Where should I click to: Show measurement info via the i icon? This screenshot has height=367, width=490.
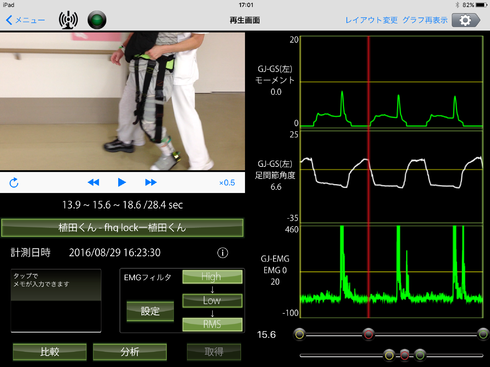point(223,253)
